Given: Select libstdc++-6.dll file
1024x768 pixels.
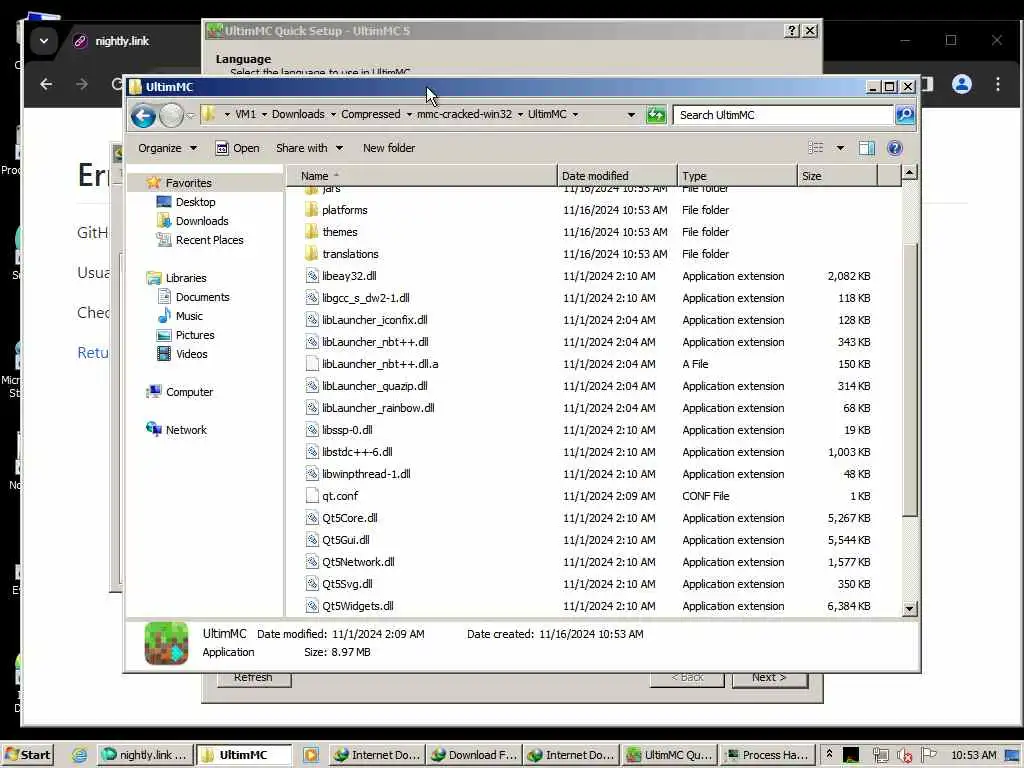Looking at the screenshot, I should point(357,452).
